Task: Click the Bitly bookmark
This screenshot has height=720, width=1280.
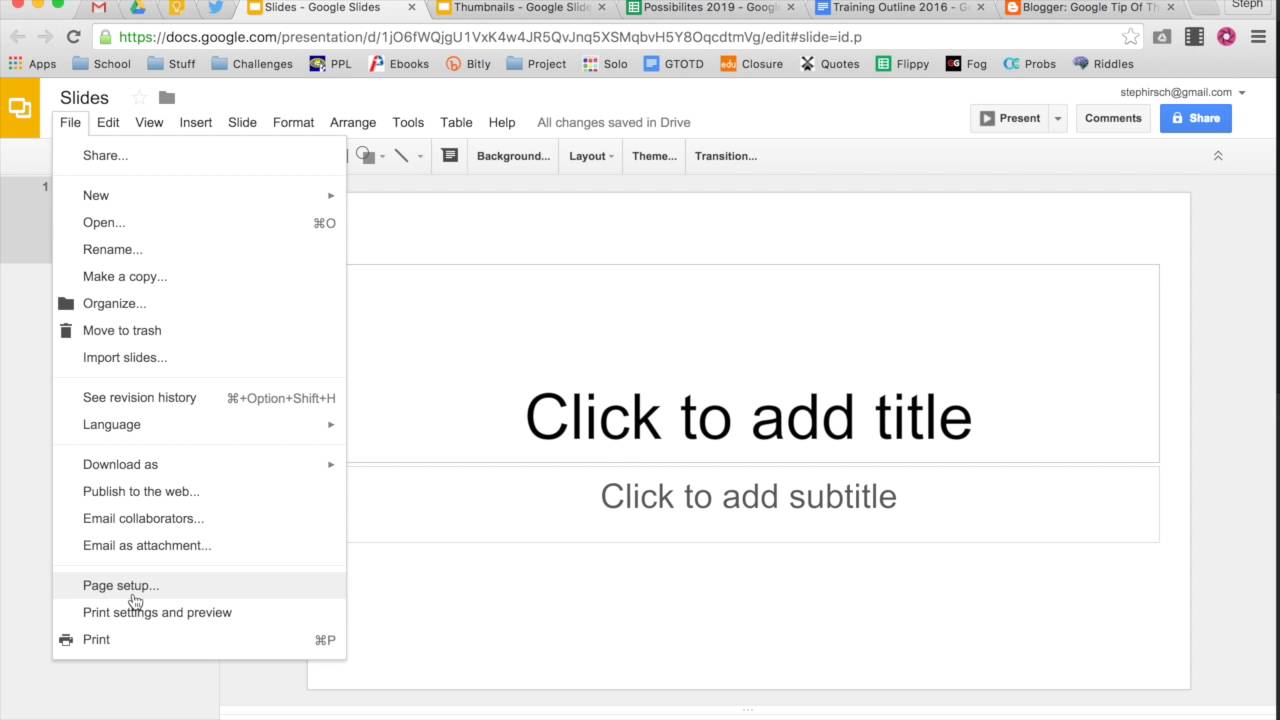Action: click(x=468, y=64)
